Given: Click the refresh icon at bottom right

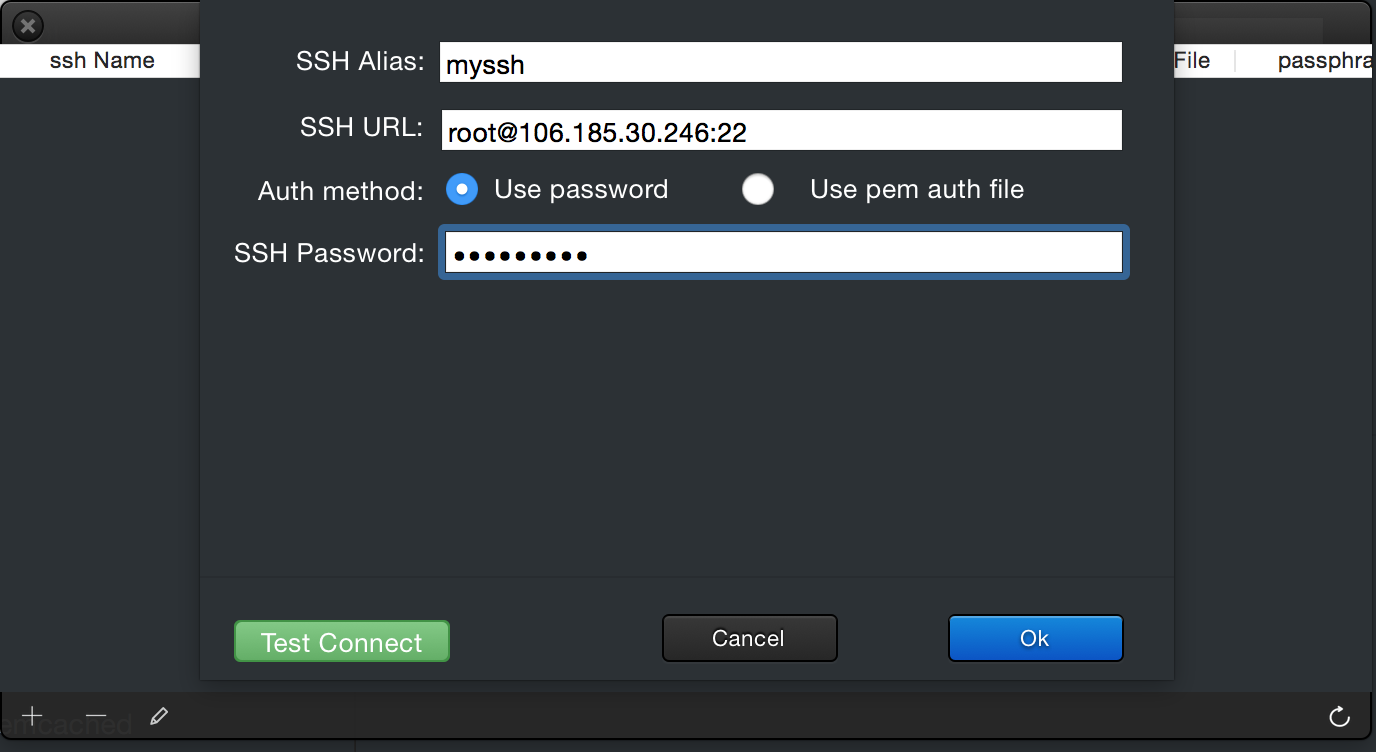Looking at the screenshot, I should click(1339, 716).
